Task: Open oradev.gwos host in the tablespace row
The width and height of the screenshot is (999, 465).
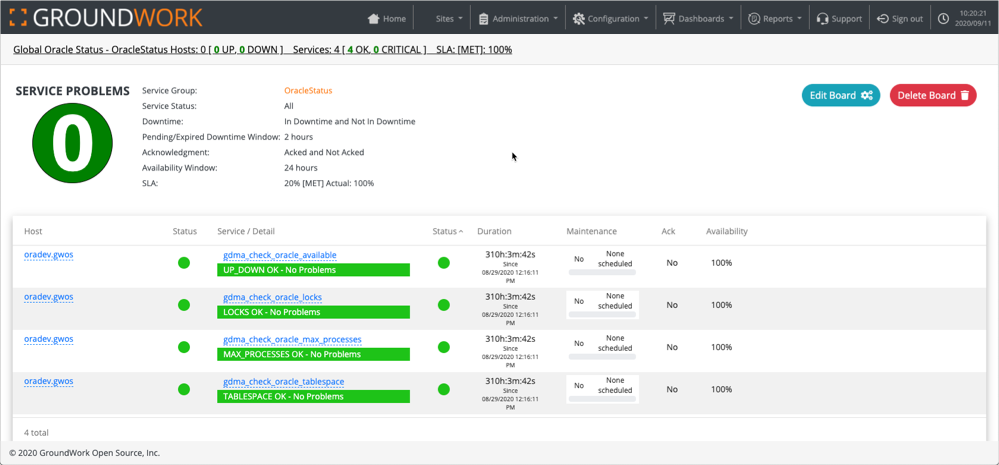Action: pyautogui.click(x=49, y=381)
